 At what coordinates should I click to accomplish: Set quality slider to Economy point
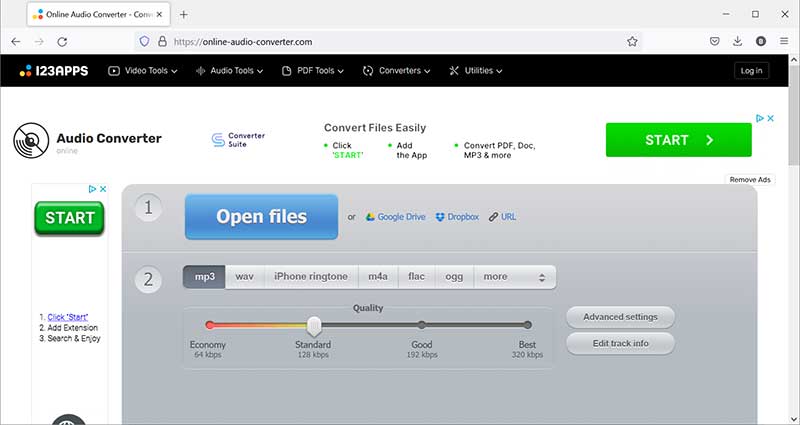click(209, 325)
